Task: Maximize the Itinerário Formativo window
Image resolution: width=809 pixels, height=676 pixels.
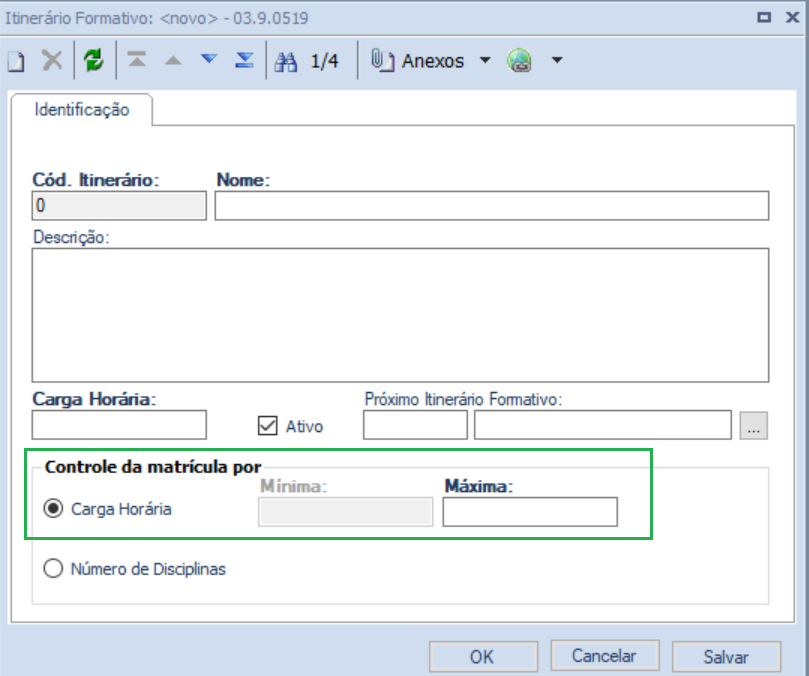Action: [764, 18]
